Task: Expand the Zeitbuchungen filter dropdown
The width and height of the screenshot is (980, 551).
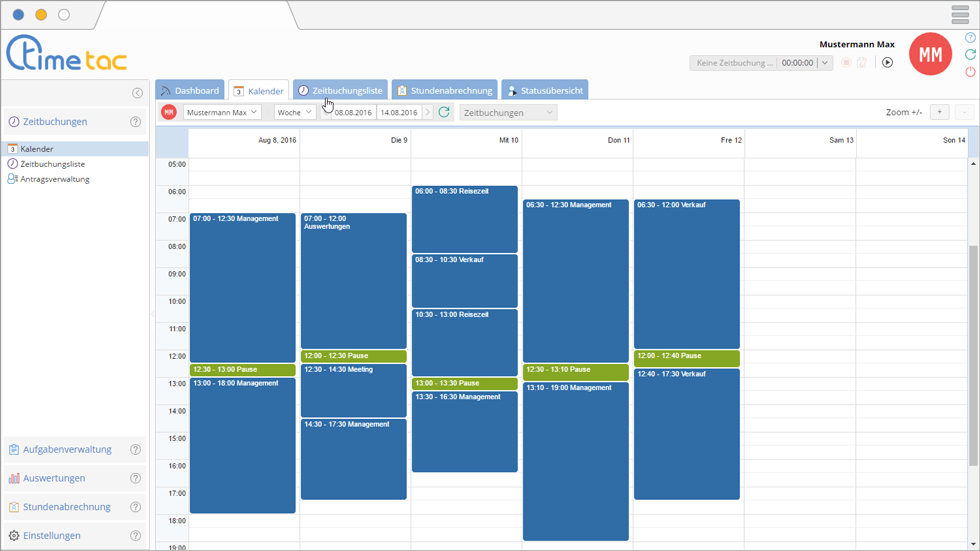Action: pyautogui.click(x=508, y=113)
